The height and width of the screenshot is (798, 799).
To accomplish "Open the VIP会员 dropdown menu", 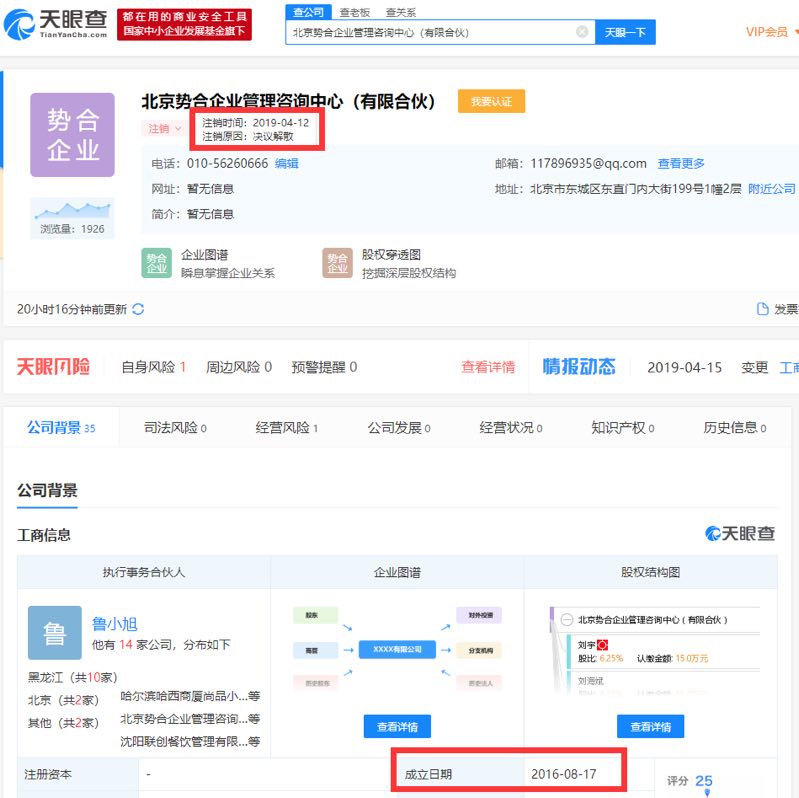I will (771, 32).
